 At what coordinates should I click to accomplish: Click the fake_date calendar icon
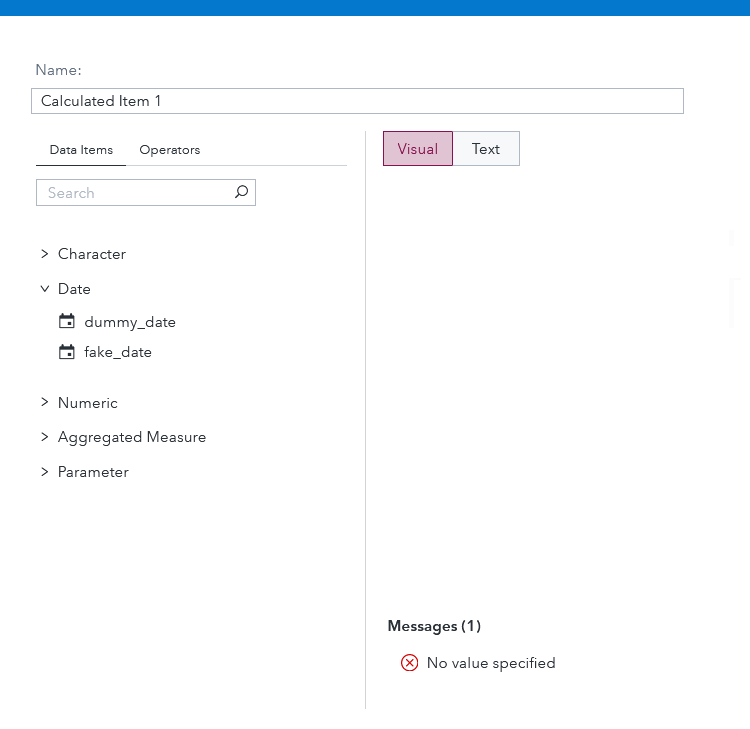pos(67,352)
